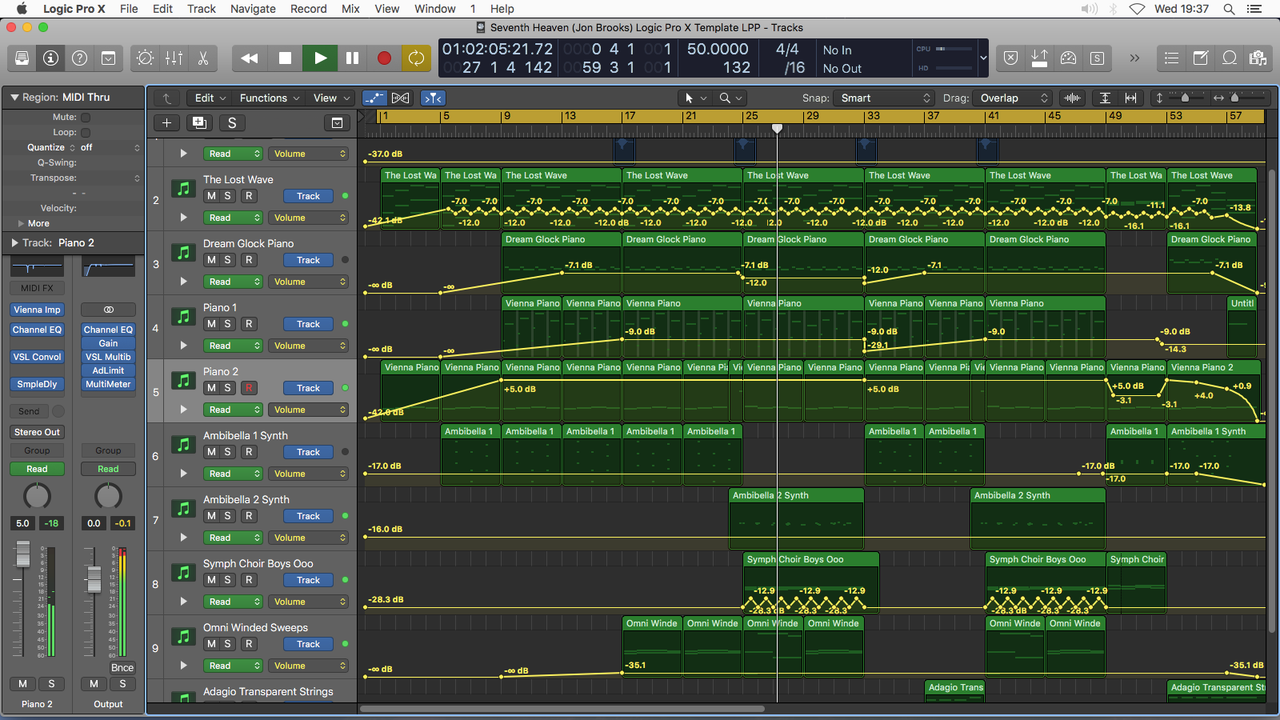Click the Low Latency Mode icon
1280x720 pixels.
click(1040, 58)
